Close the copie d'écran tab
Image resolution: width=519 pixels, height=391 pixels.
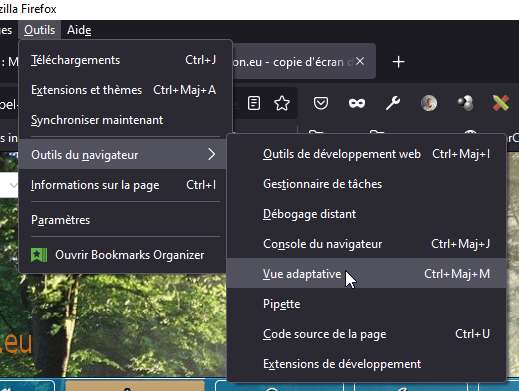point(360,61)
